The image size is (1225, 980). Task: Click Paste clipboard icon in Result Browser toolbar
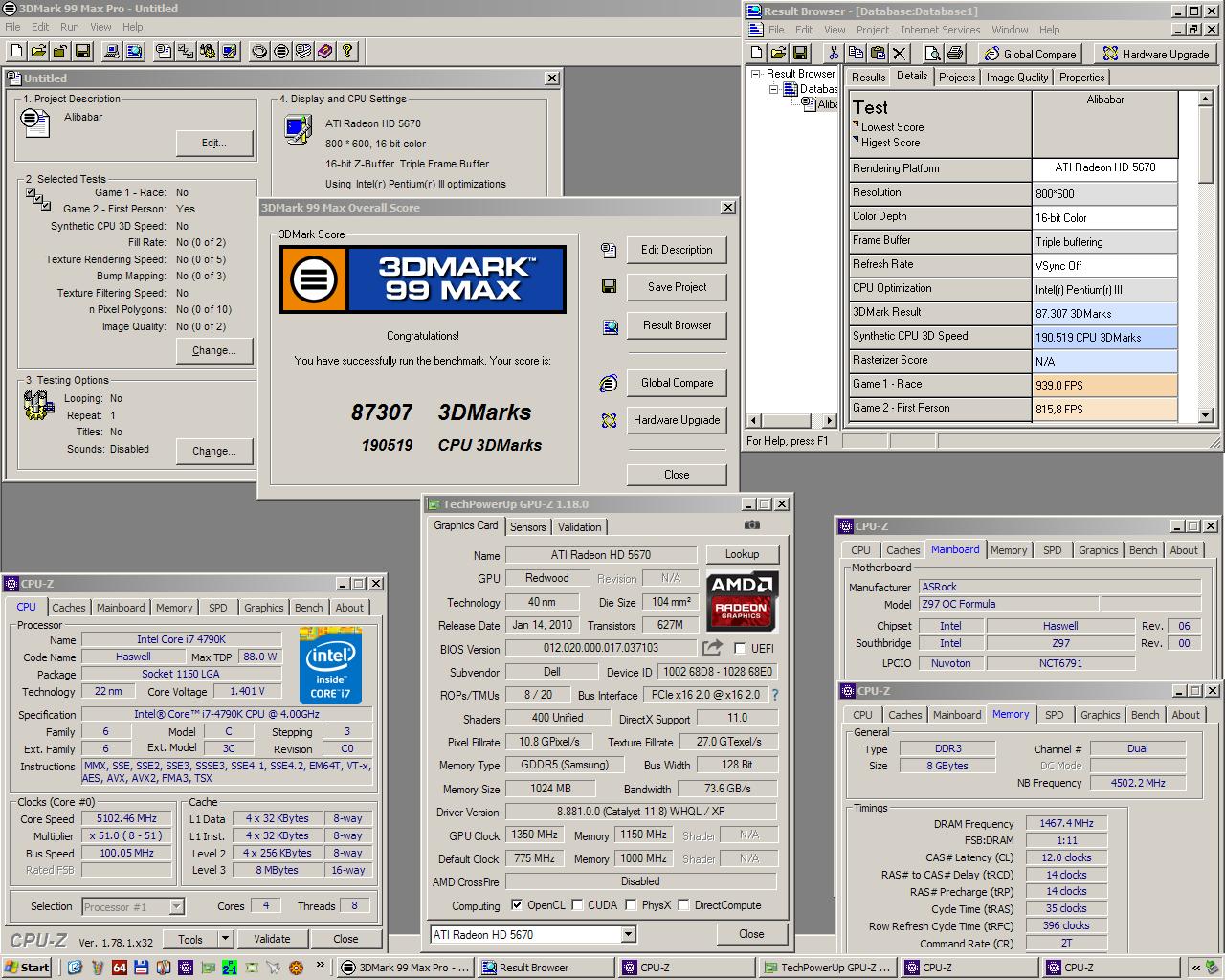click(878, 54)
